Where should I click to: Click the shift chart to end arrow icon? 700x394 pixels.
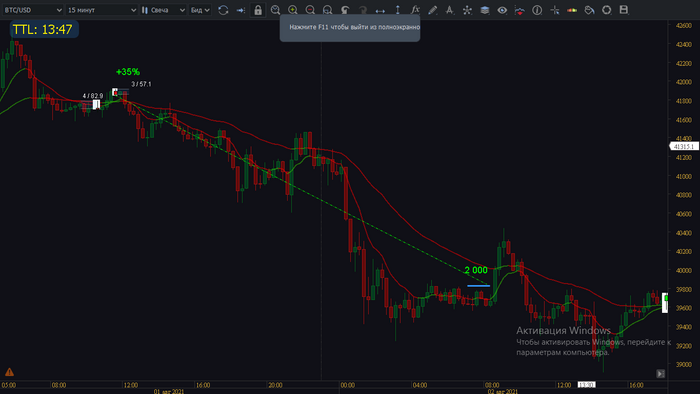(241, 10)
